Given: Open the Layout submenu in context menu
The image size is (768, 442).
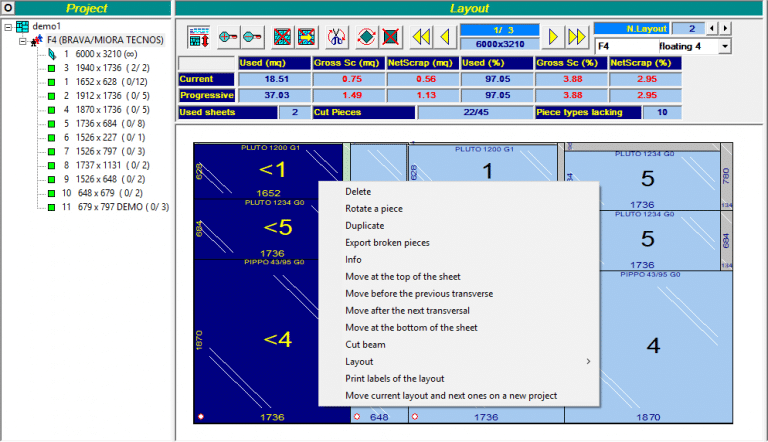Looking at the screenshot, I should [459, 362].
